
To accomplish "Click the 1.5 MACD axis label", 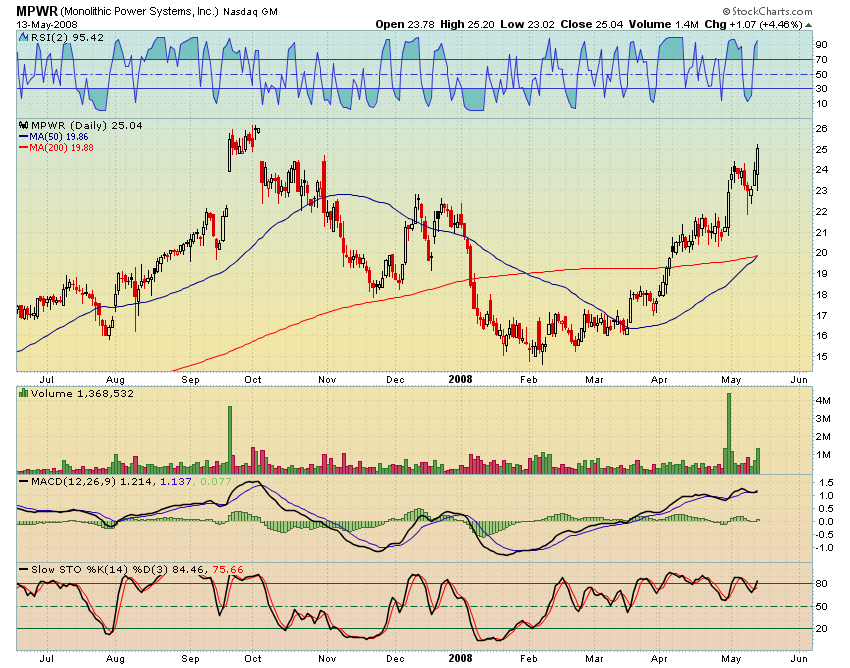I will pos(826,483).
